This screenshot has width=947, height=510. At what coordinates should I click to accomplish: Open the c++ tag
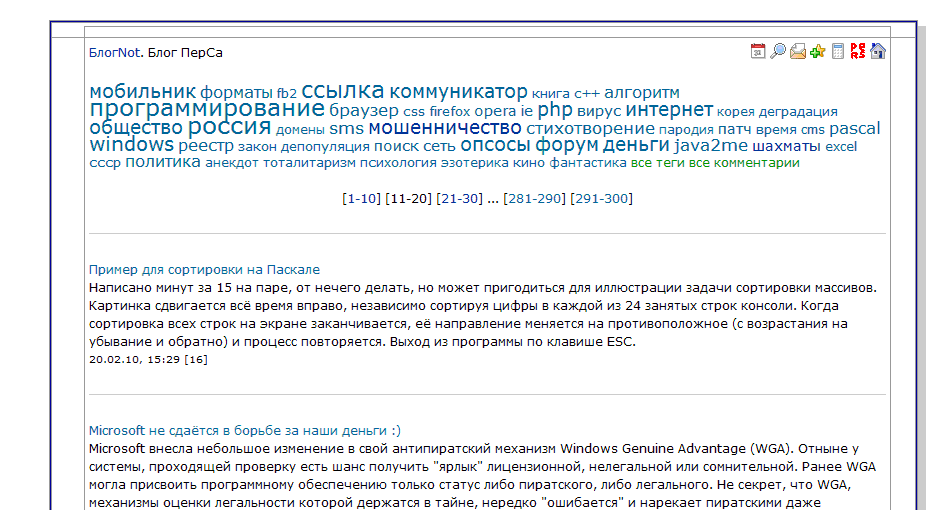(586, 94)
